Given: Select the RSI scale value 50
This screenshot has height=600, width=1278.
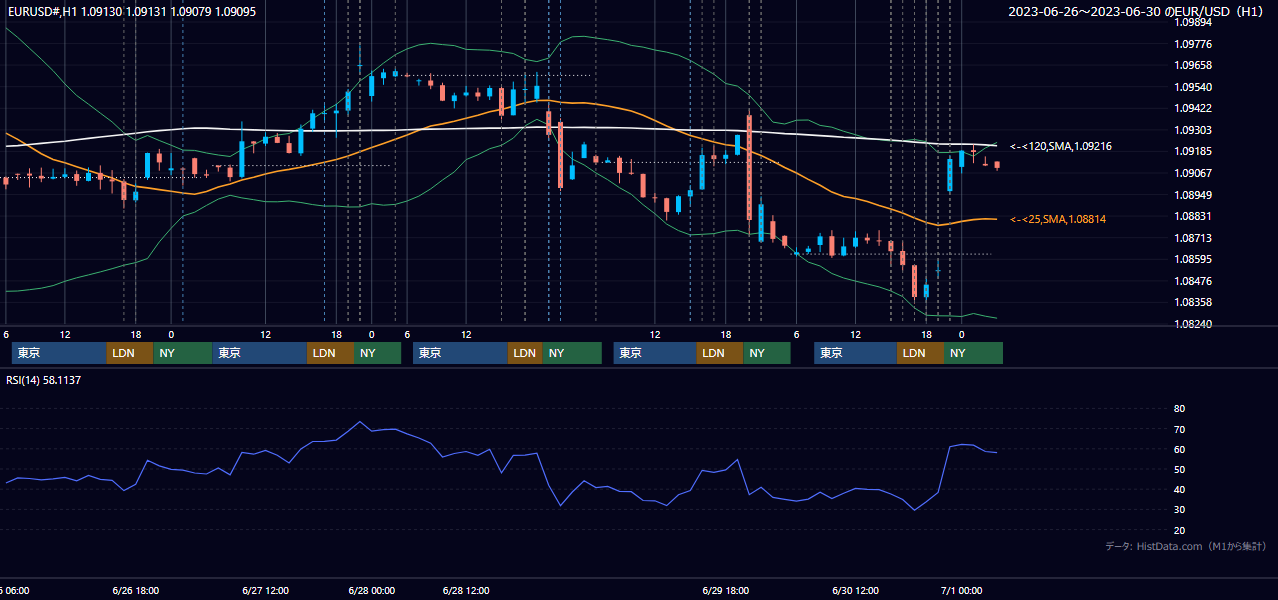Looking at the screenshot, I should 1180,469.
